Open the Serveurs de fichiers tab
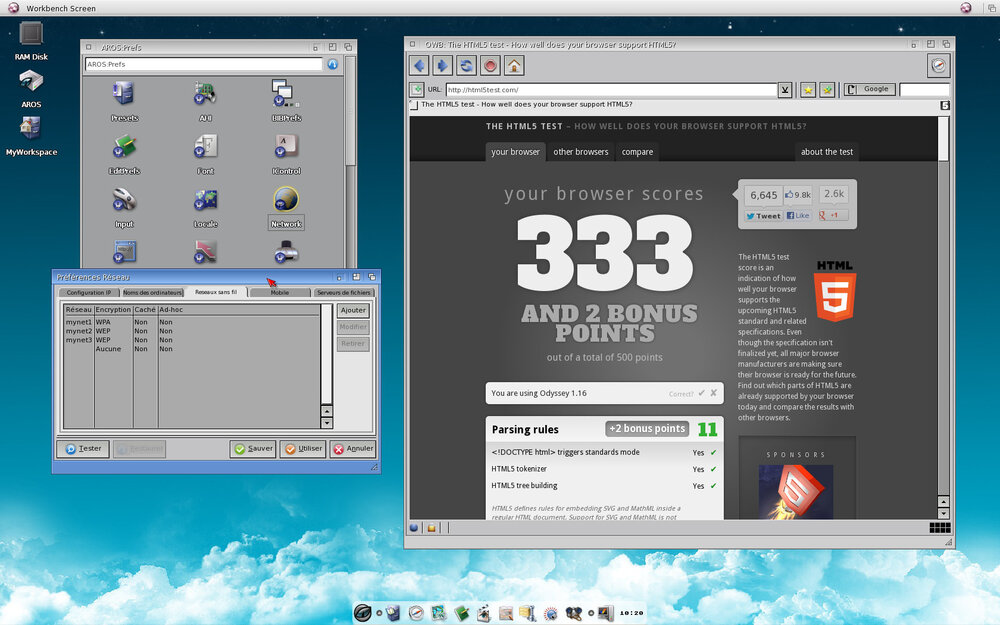Image resolution: width=1000 pixels, height=625 pixels. (x=343, y=293)
